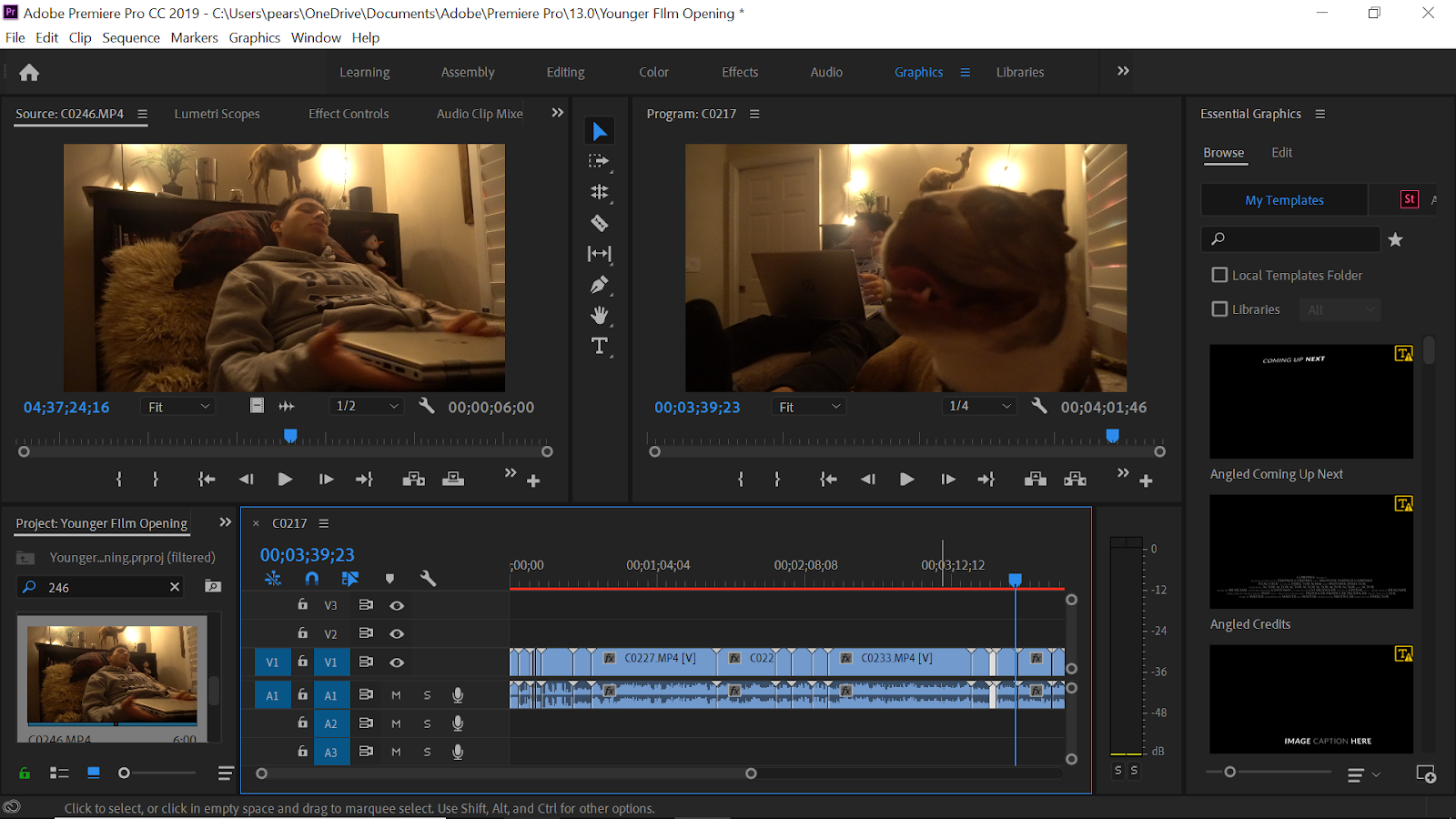Screen dimensions: 1456x819
Task: Click the Essential Graphics search field
Action: click(x=1290, y=239)
